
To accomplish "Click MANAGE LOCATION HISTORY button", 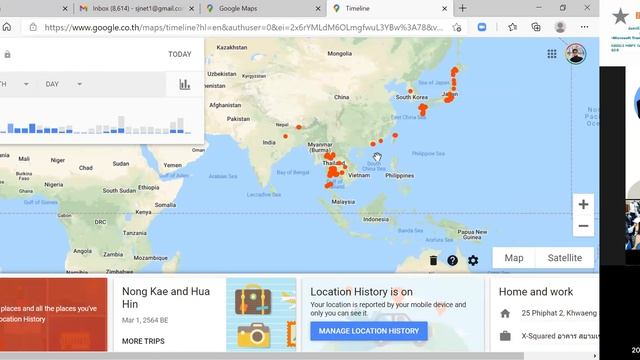I will point(369,331).
